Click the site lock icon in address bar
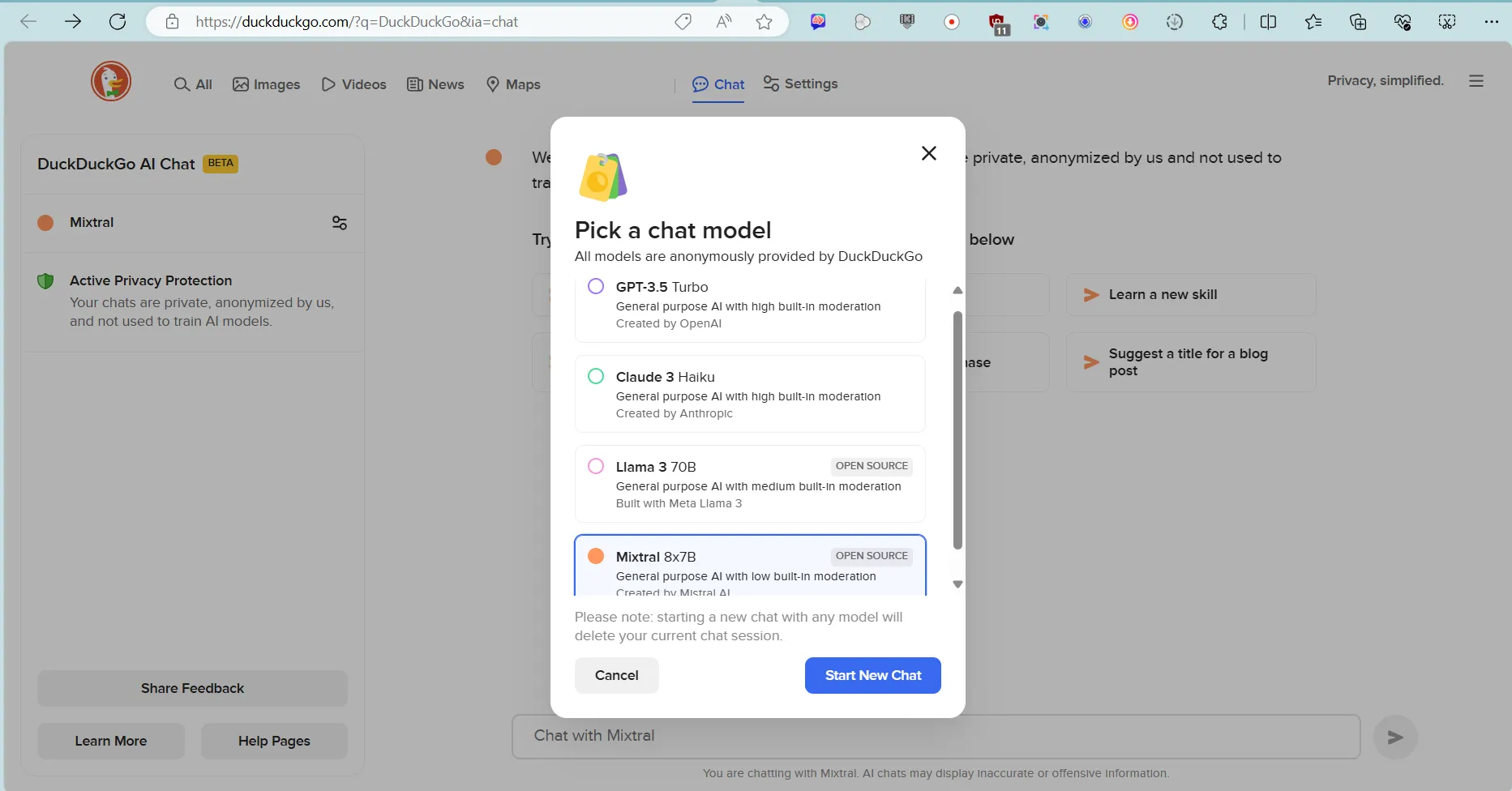Image resolution: width=1512 pixels, height=791 pixels. pyautogui.click(x=172, y=22)
